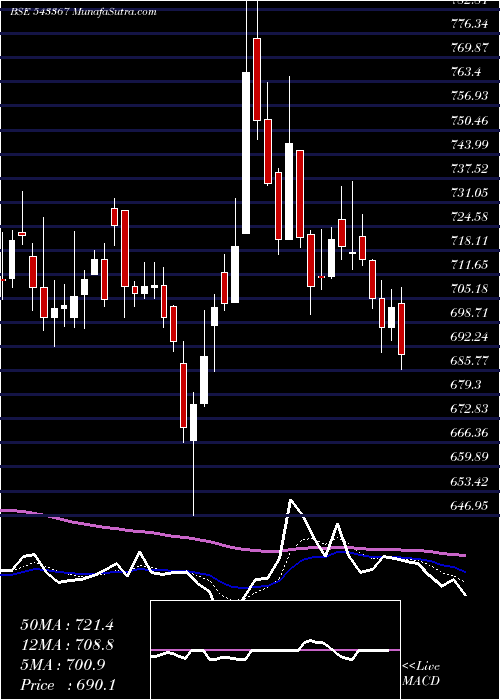Screen dimensions: 500x700
Task: Select the 685.77 price value
Action: pos(469,361)
